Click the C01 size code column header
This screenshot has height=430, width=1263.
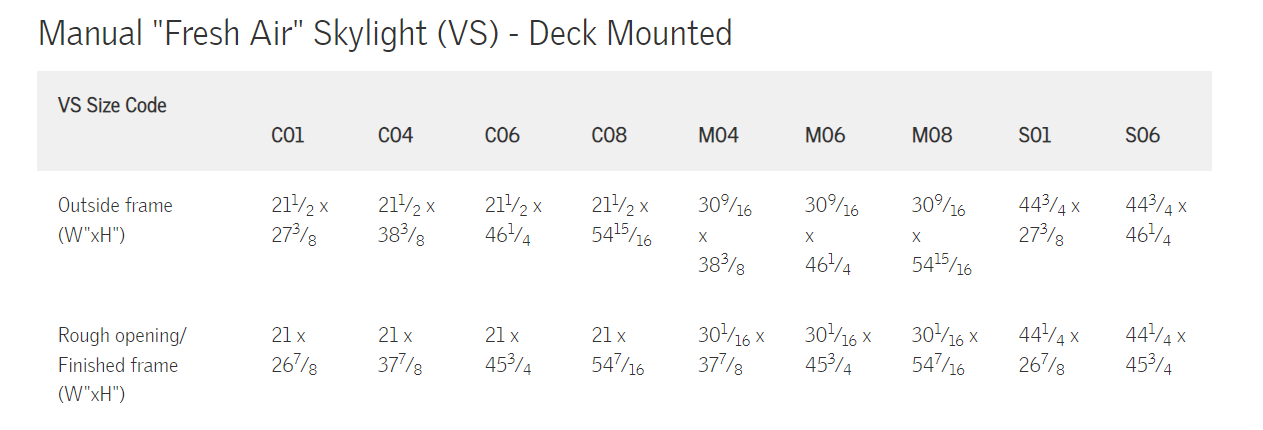tap(288, 135)
